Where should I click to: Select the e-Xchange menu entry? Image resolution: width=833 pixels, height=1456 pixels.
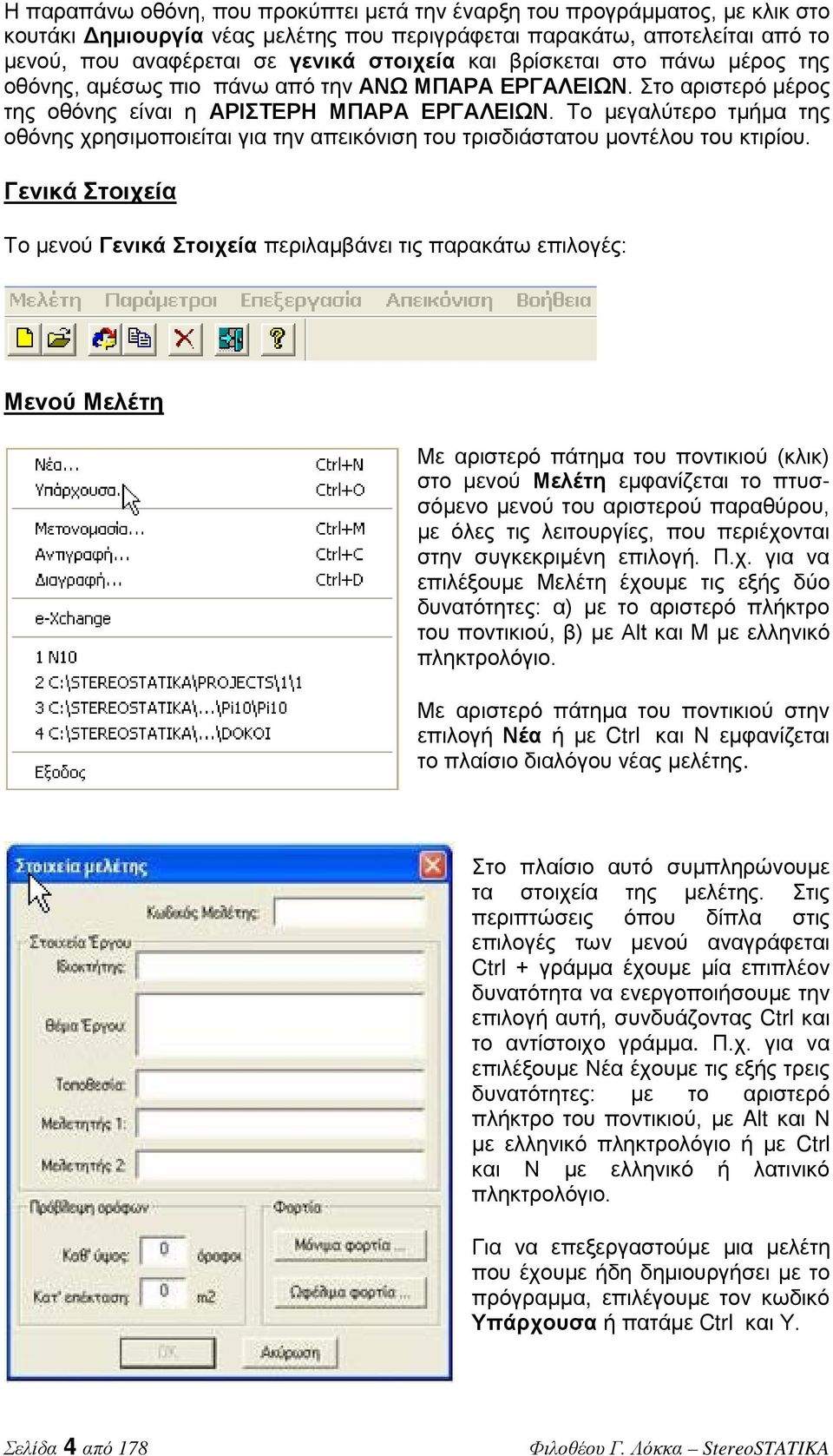200,618
